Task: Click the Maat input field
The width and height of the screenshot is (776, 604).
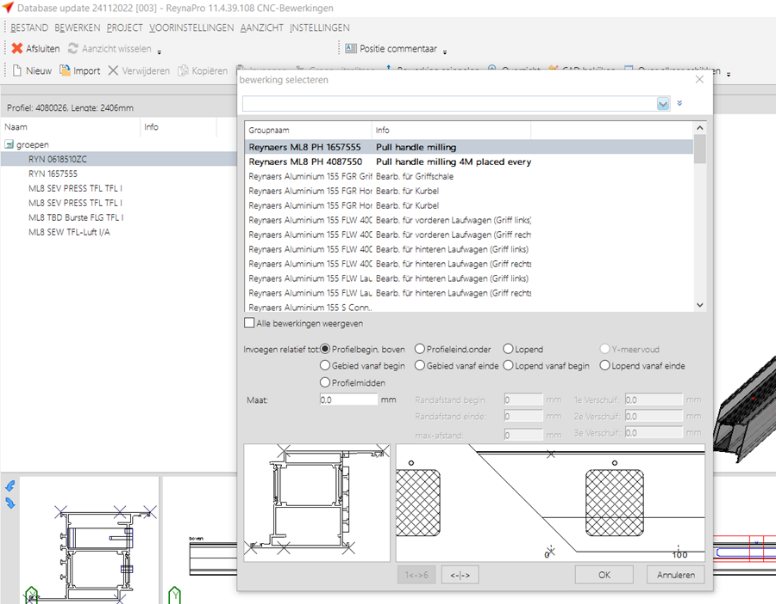Action: [348, 399]
